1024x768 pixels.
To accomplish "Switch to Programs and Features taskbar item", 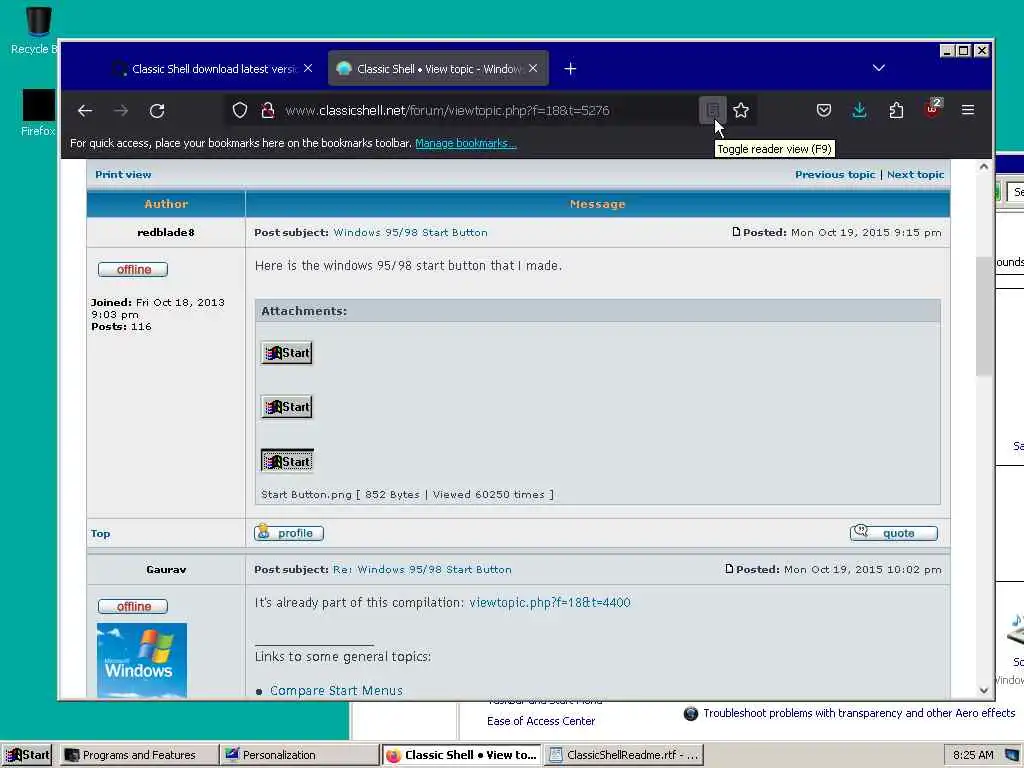I will pos(138,755).
